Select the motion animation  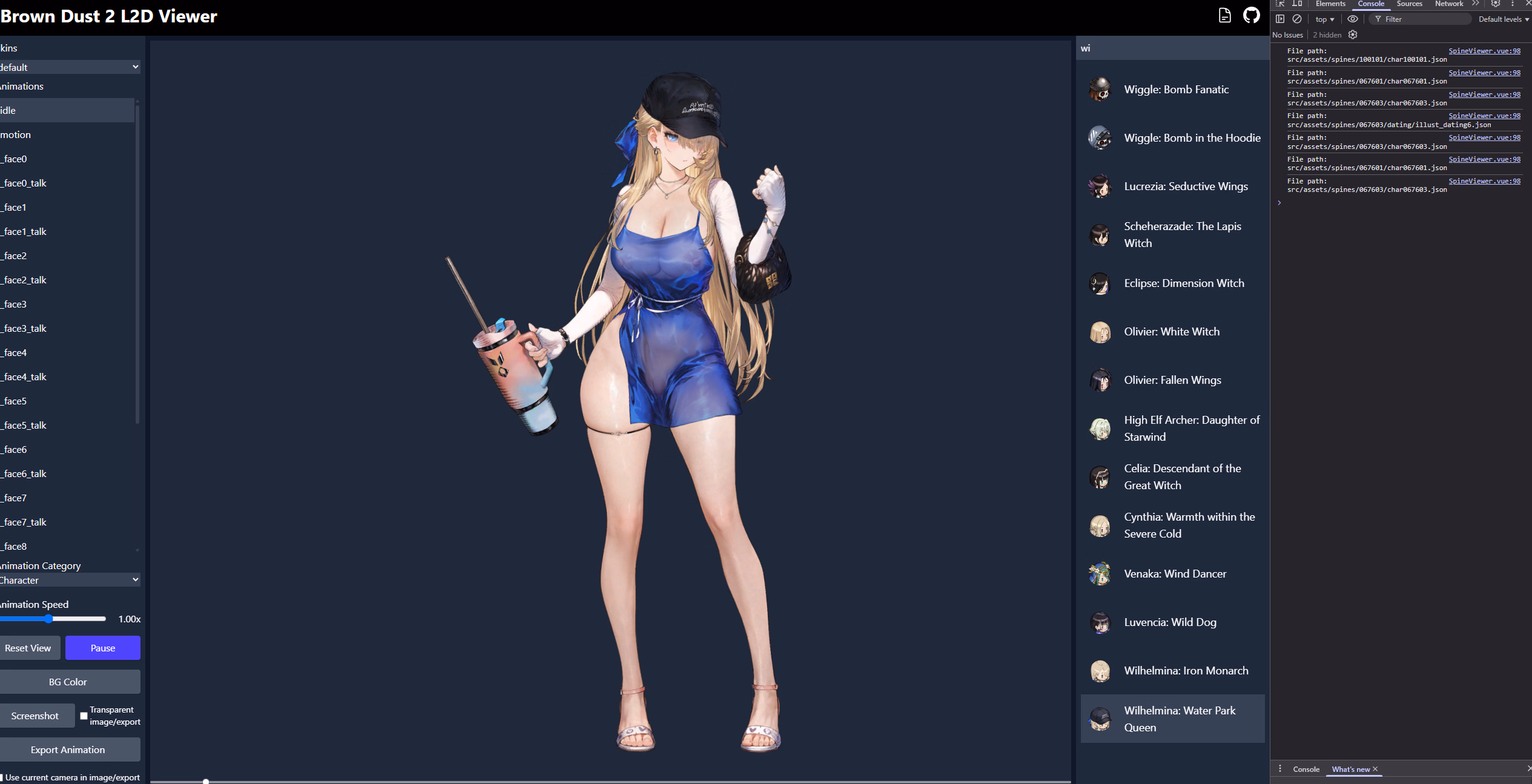pos(67,134)
